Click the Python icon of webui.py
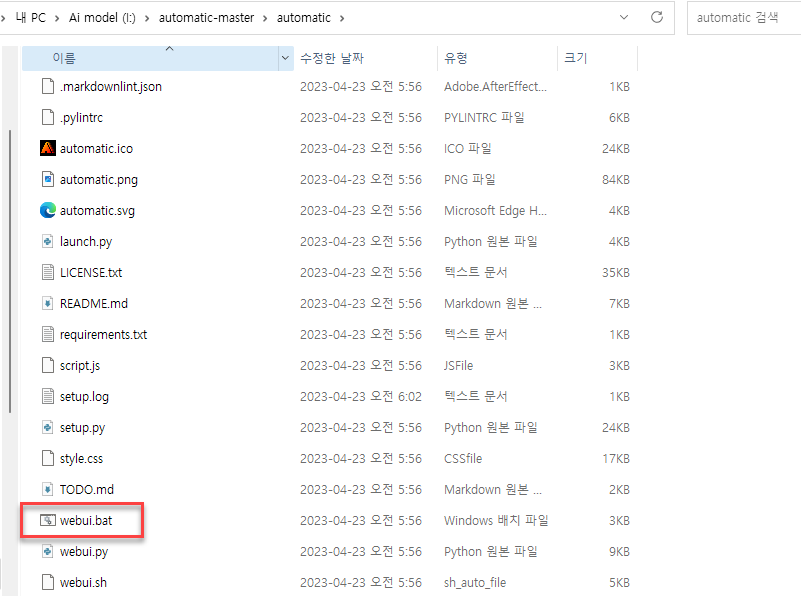Screen dimensions: 801x603 click(x=48, y=551)
